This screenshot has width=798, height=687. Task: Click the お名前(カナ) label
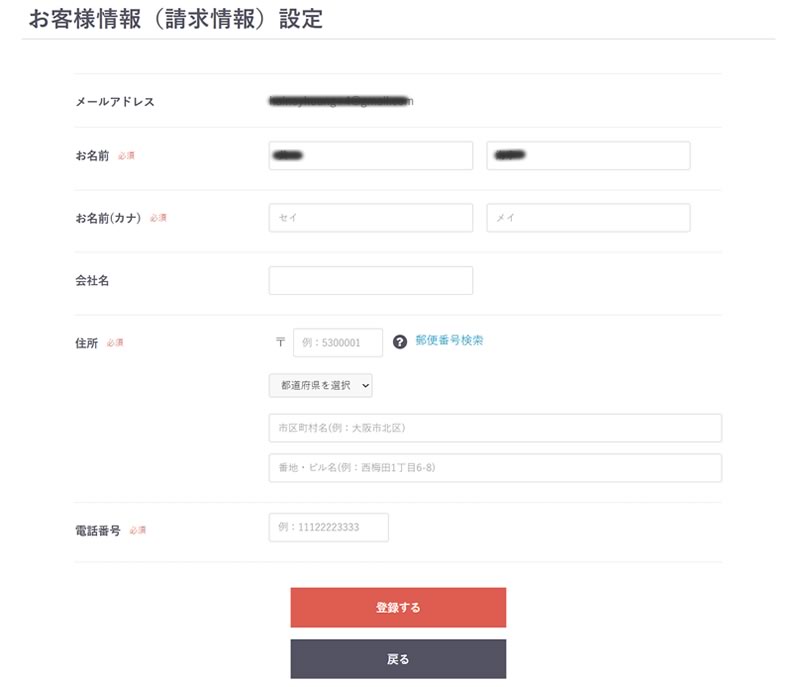[109, 218]
